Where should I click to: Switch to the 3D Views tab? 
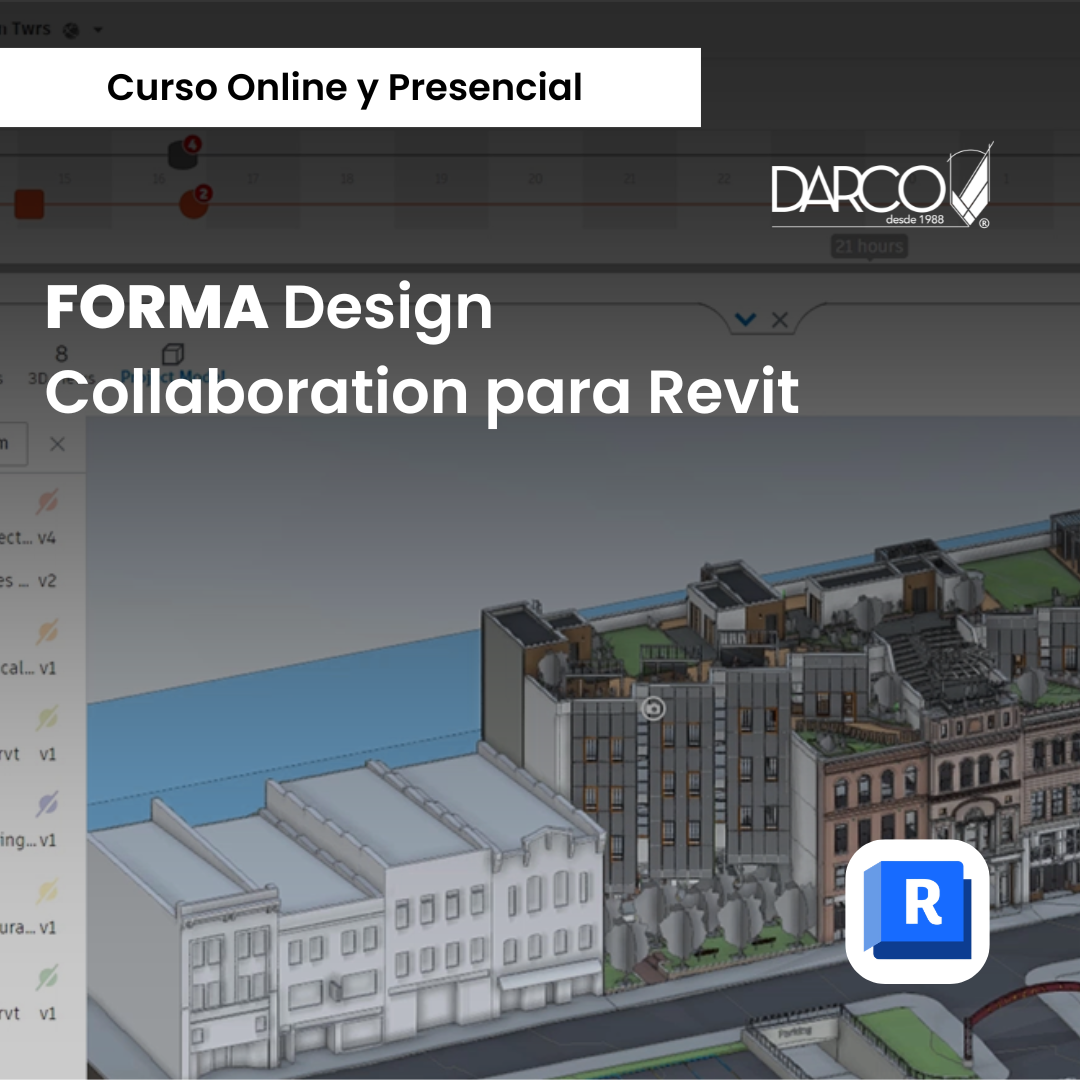coord(61,378)
